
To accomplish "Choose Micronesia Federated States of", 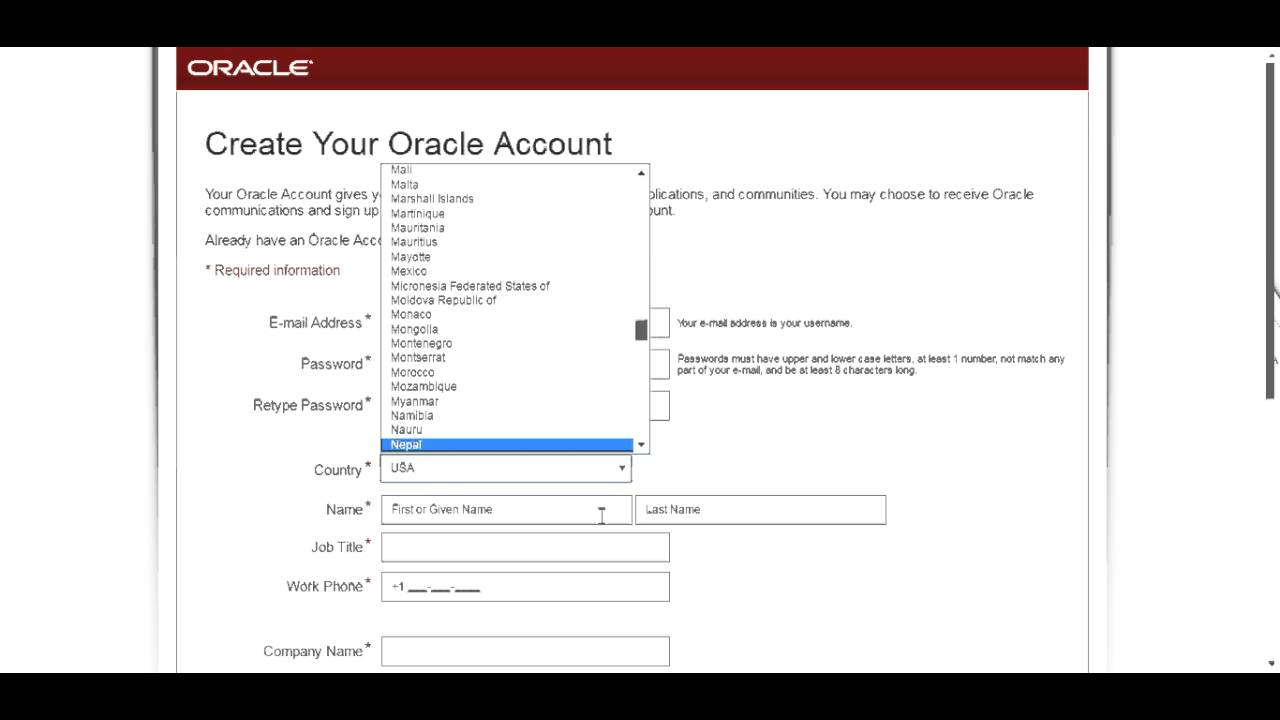I will tap(507, 286).
